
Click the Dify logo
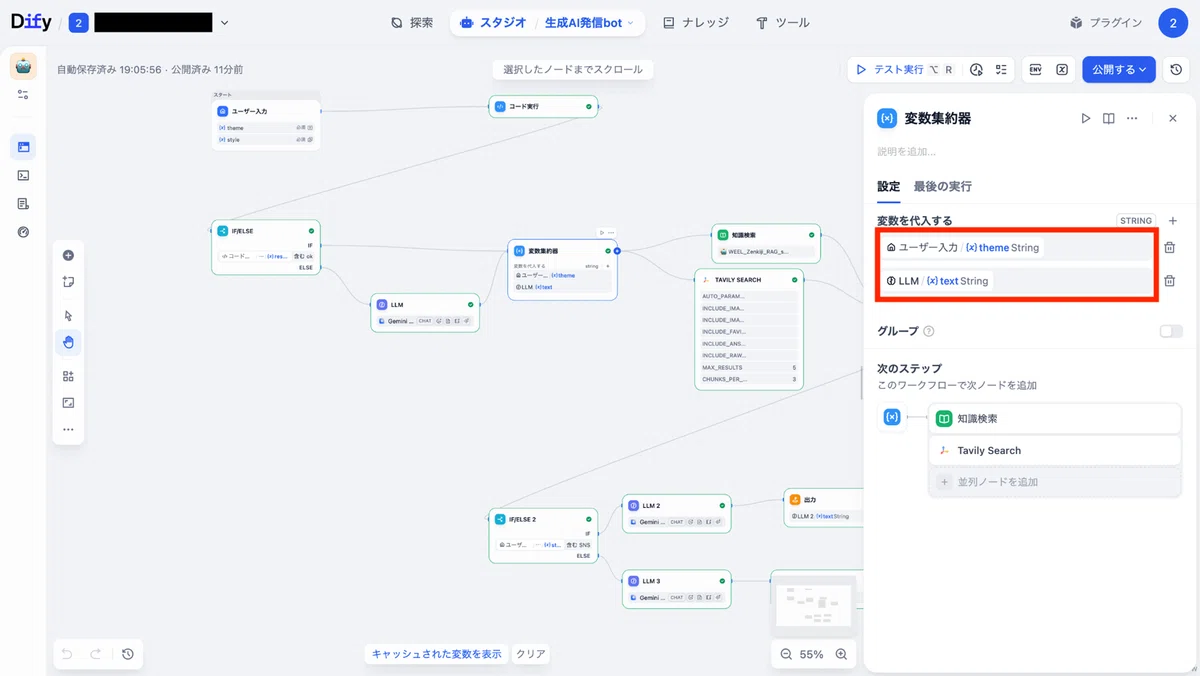tap(31, 22)
